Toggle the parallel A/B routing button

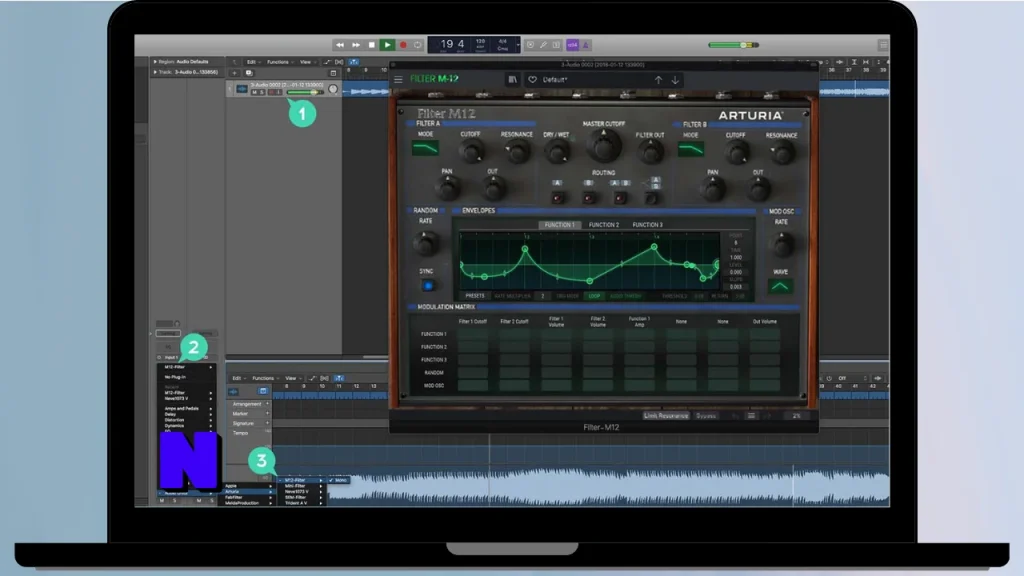tap(651, 198)
